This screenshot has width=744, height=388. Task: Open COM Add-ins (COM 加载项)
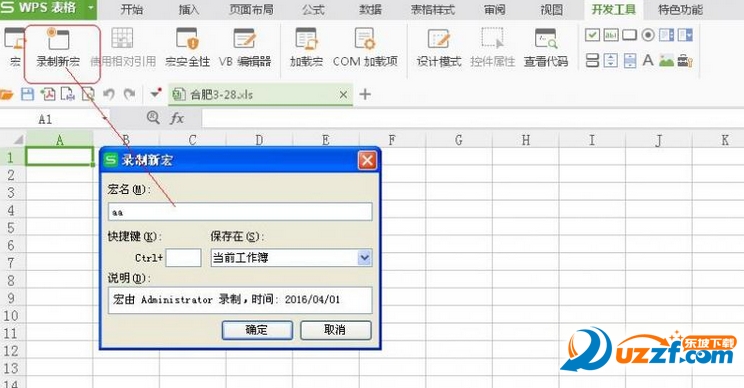pyautogui.click(x=365, y=46)
